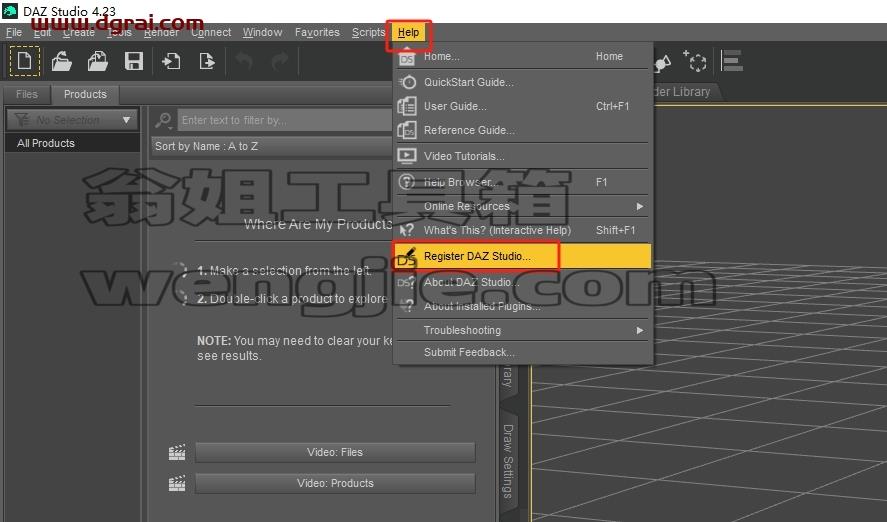Viewport: 887px width, 522px height.
Task: Click the Video: Products button
Action: click(335, 484)
